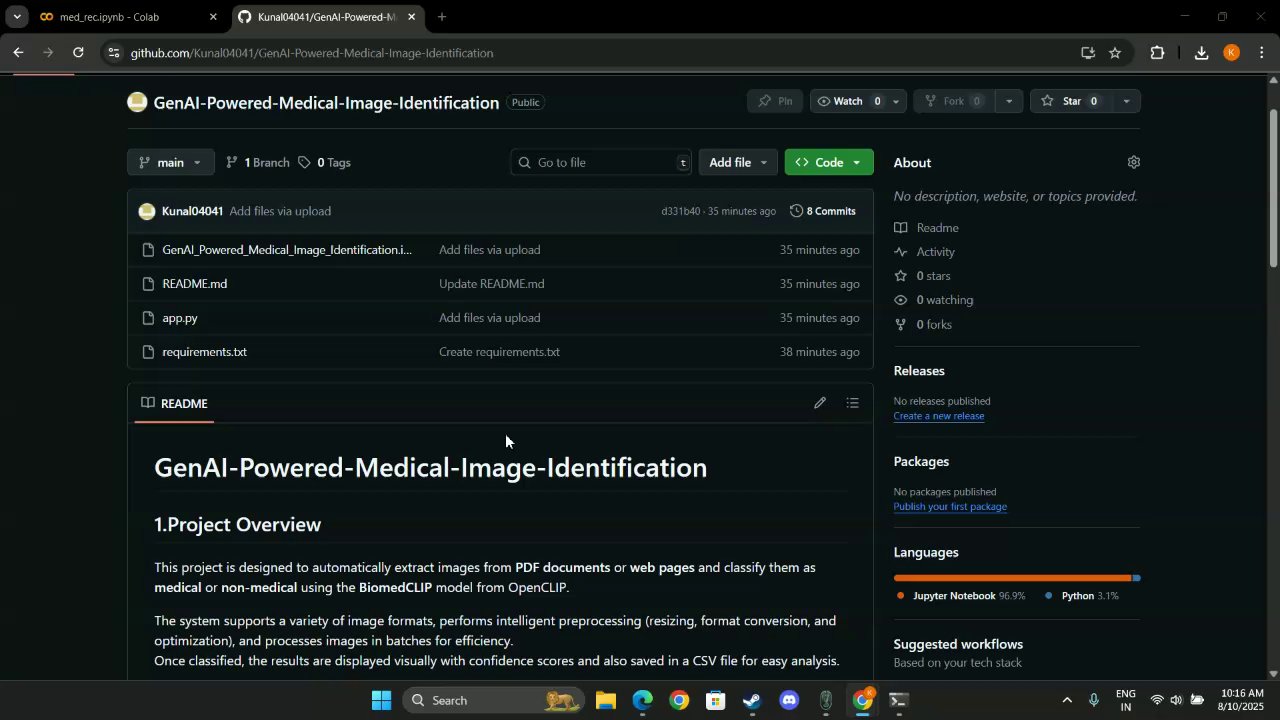Open the Kunal04041 commit author profile
The height and width of the screenshot is (720, 1280).
[192, 211]
